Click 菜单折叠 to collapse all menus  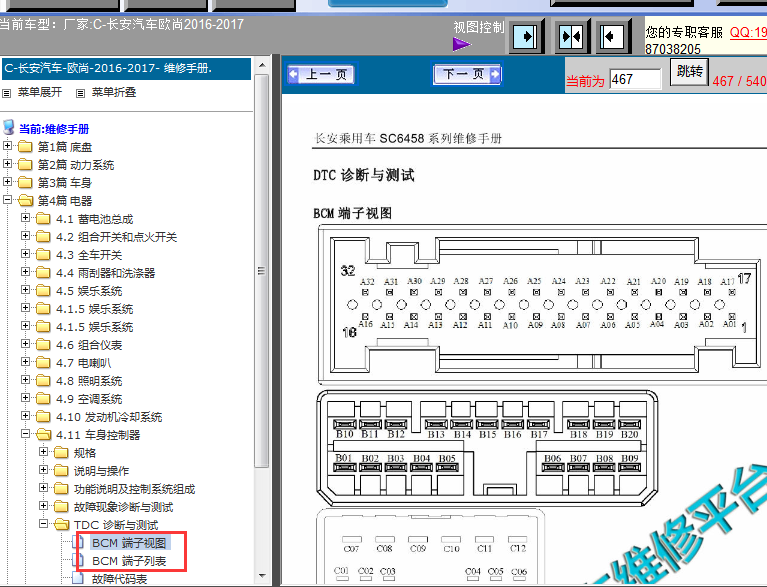coord(113,92)
